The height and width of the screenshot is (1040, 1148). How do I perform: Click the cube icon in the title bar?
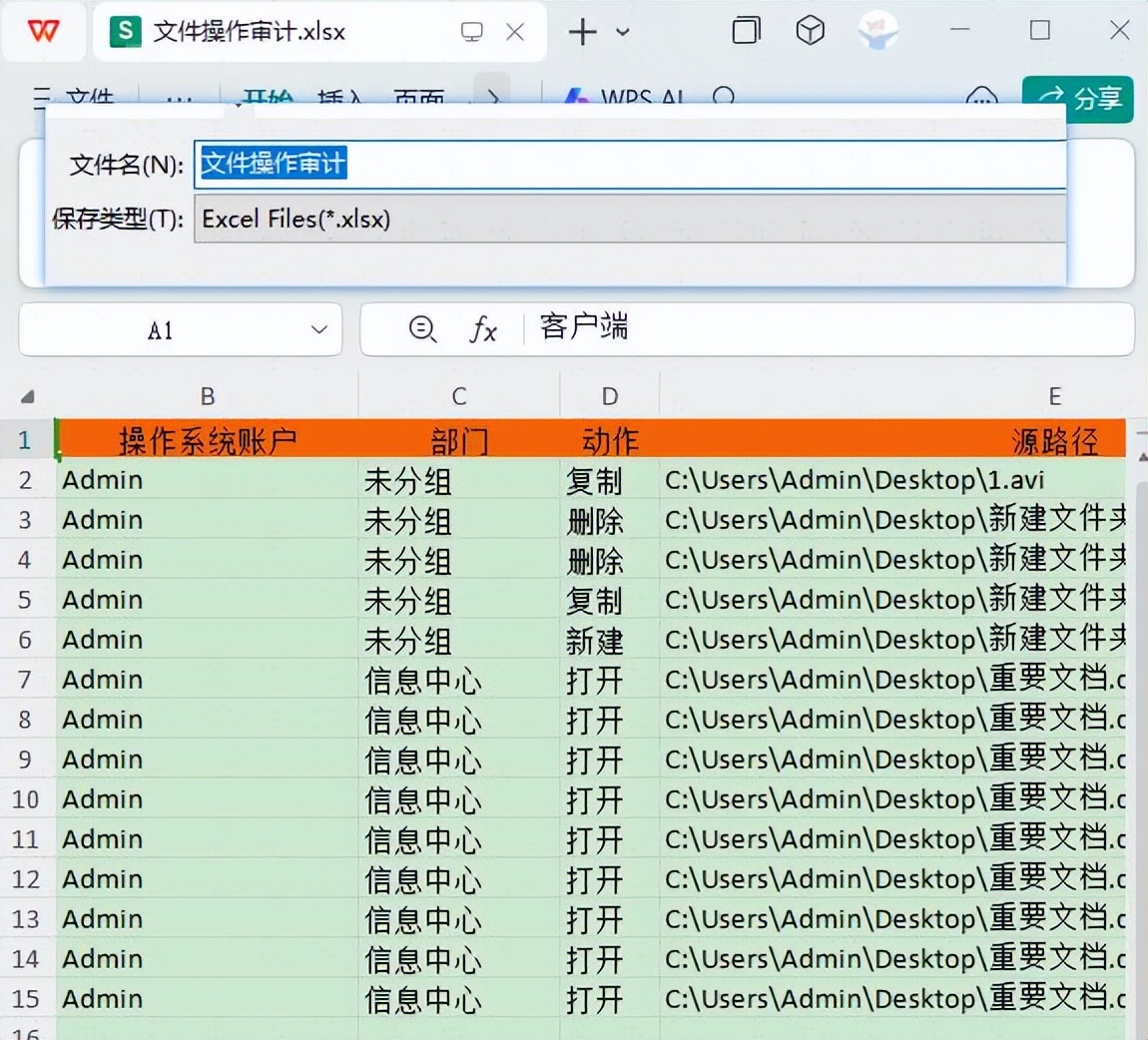[x=810, y=31]
